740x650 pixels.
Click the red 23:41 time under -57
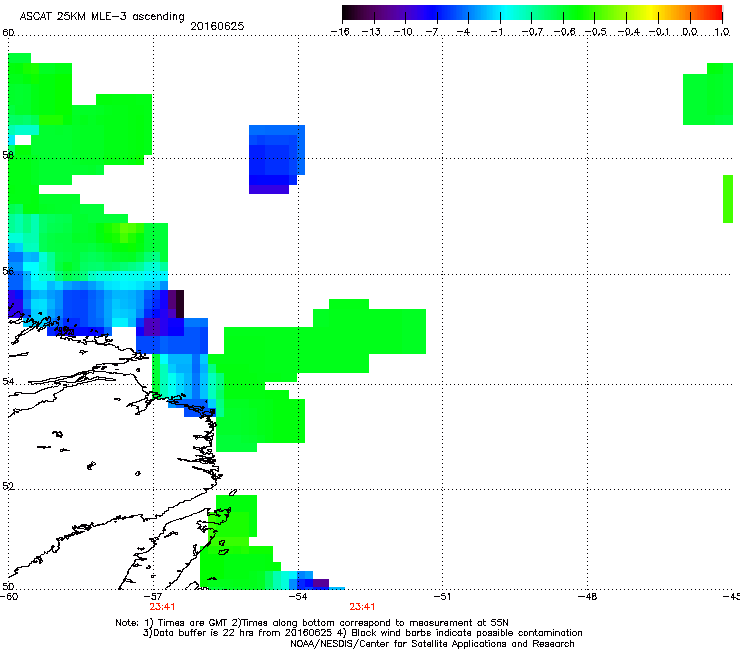[162, 607]
